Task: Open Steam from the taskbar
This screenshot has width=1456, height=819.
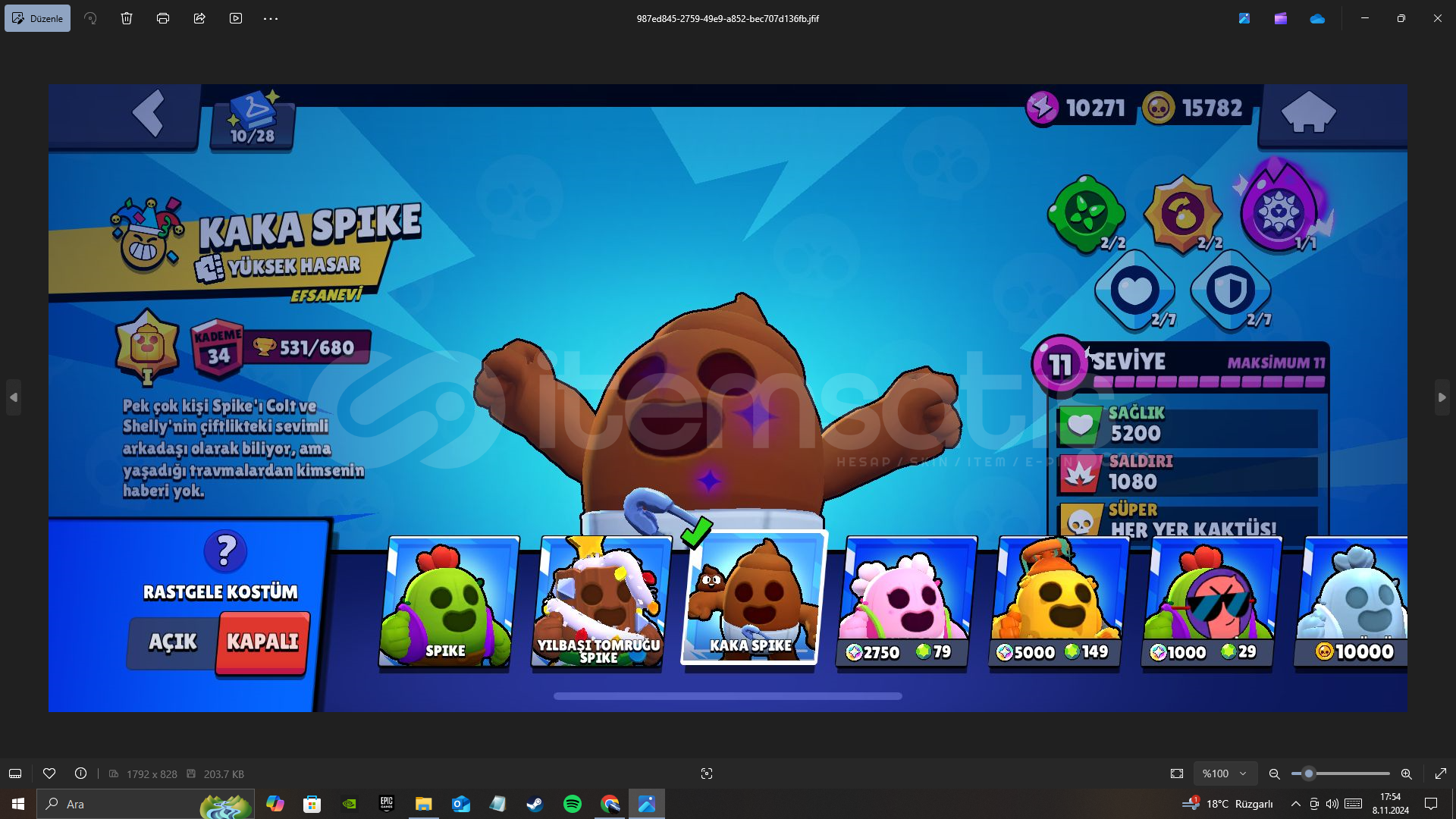Action: [535, 804]
